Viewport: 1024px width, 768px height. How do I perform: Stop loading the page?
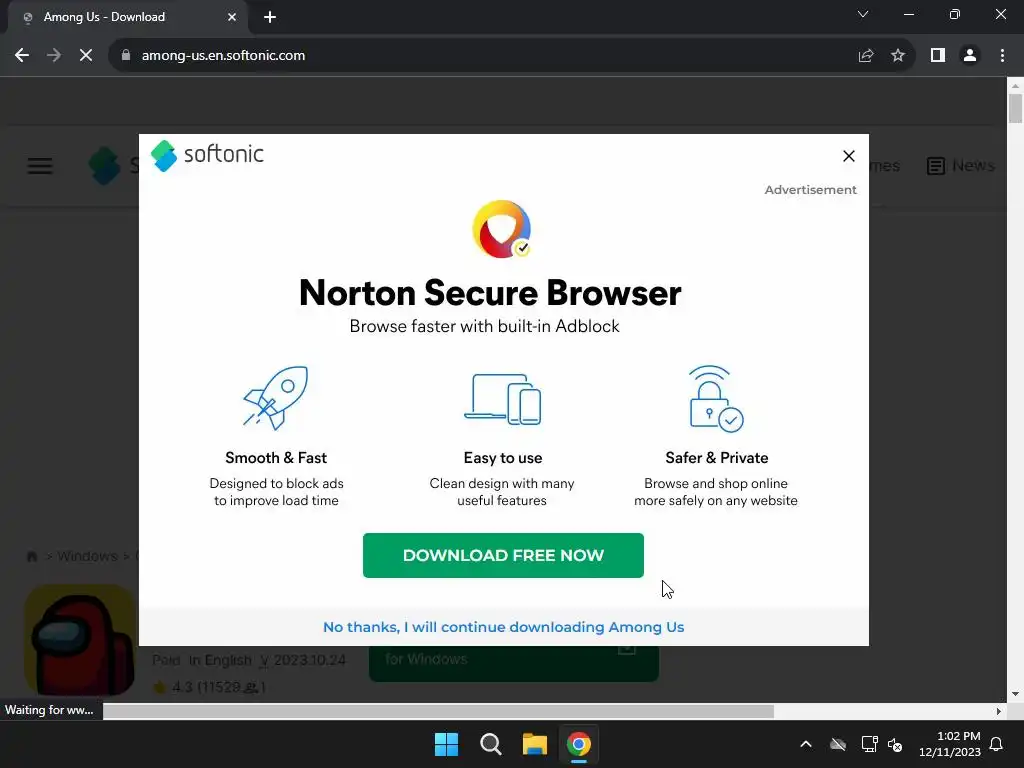(86, 56)
